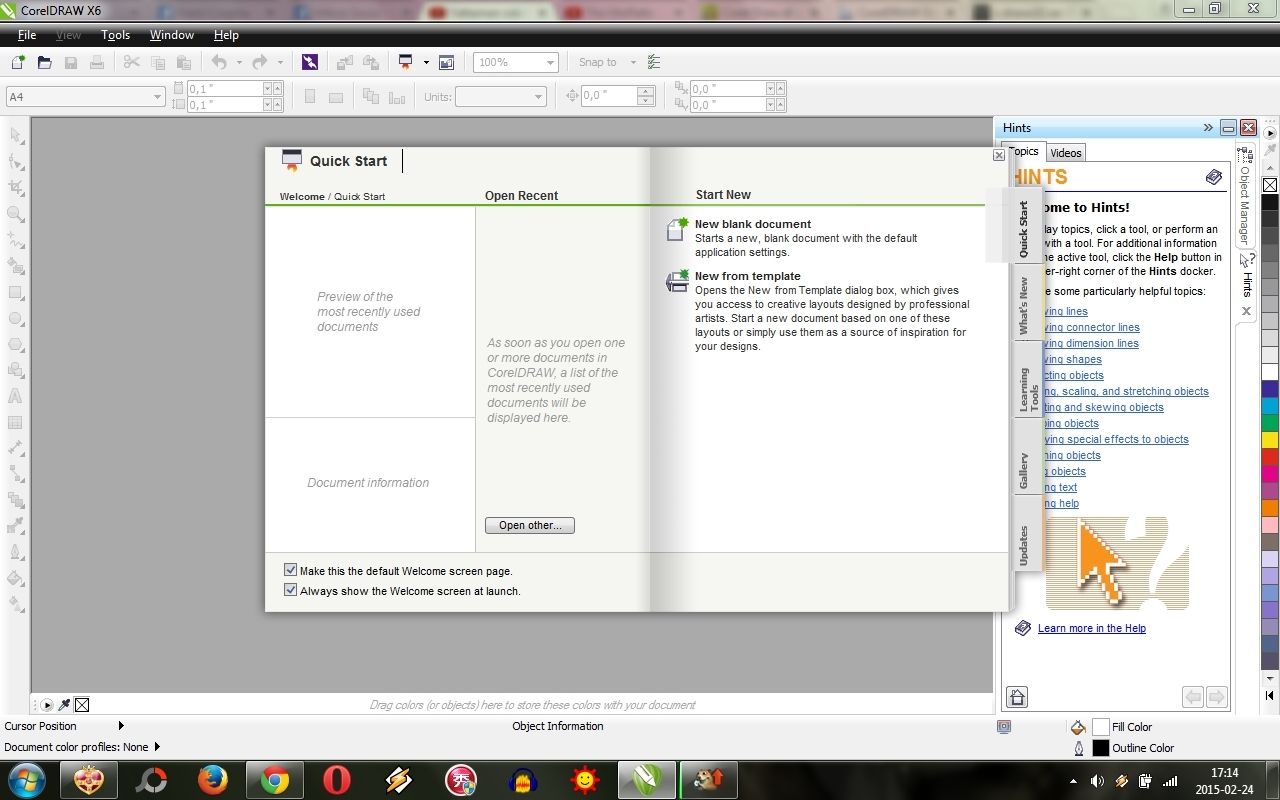Click the New document icon in toolbar
The image size is (1280, 800).
point(18,62)
